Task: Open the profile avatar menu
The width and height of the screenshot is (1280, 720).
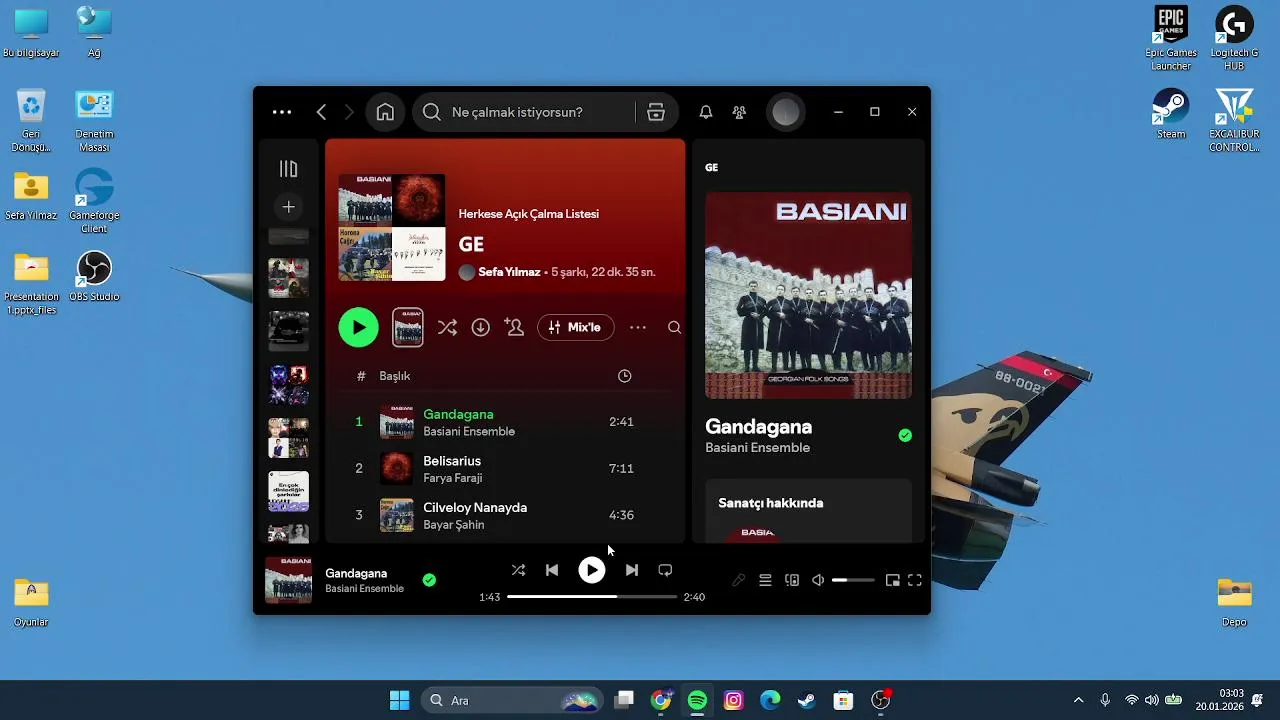Action: pyautogui.click(x=786, y=112)
